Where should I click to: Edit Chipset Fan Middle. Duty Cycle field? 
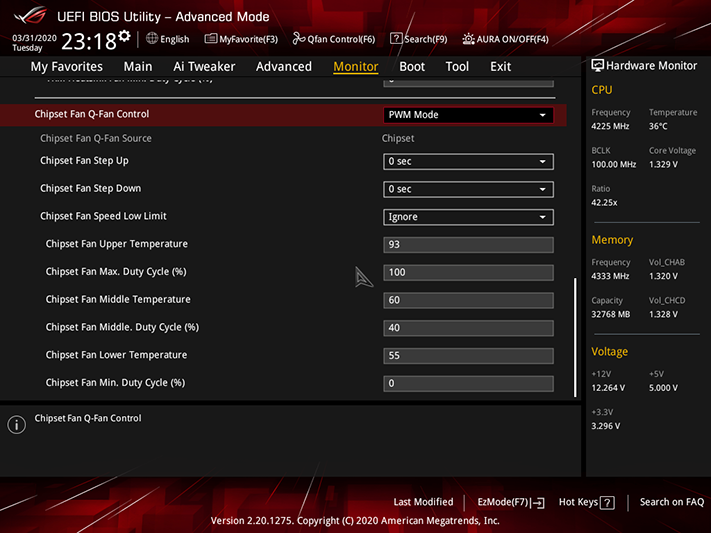[x=468, y=328]
